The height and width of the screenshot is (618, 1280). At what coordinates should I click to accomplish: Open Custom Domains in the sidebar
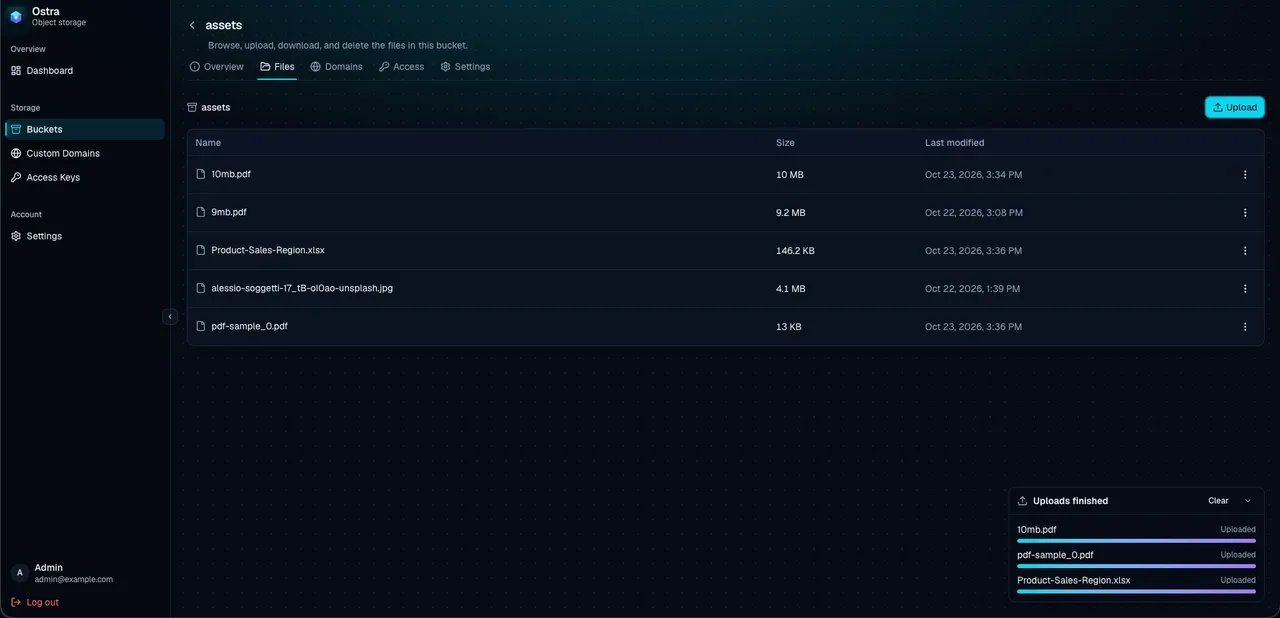[84, 153]
